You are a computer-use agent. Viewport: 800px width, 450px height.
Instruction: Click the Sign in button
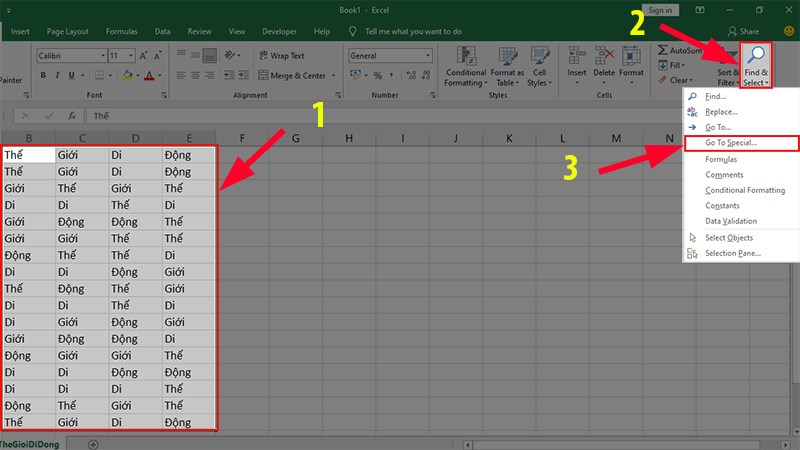coord(660,10)
